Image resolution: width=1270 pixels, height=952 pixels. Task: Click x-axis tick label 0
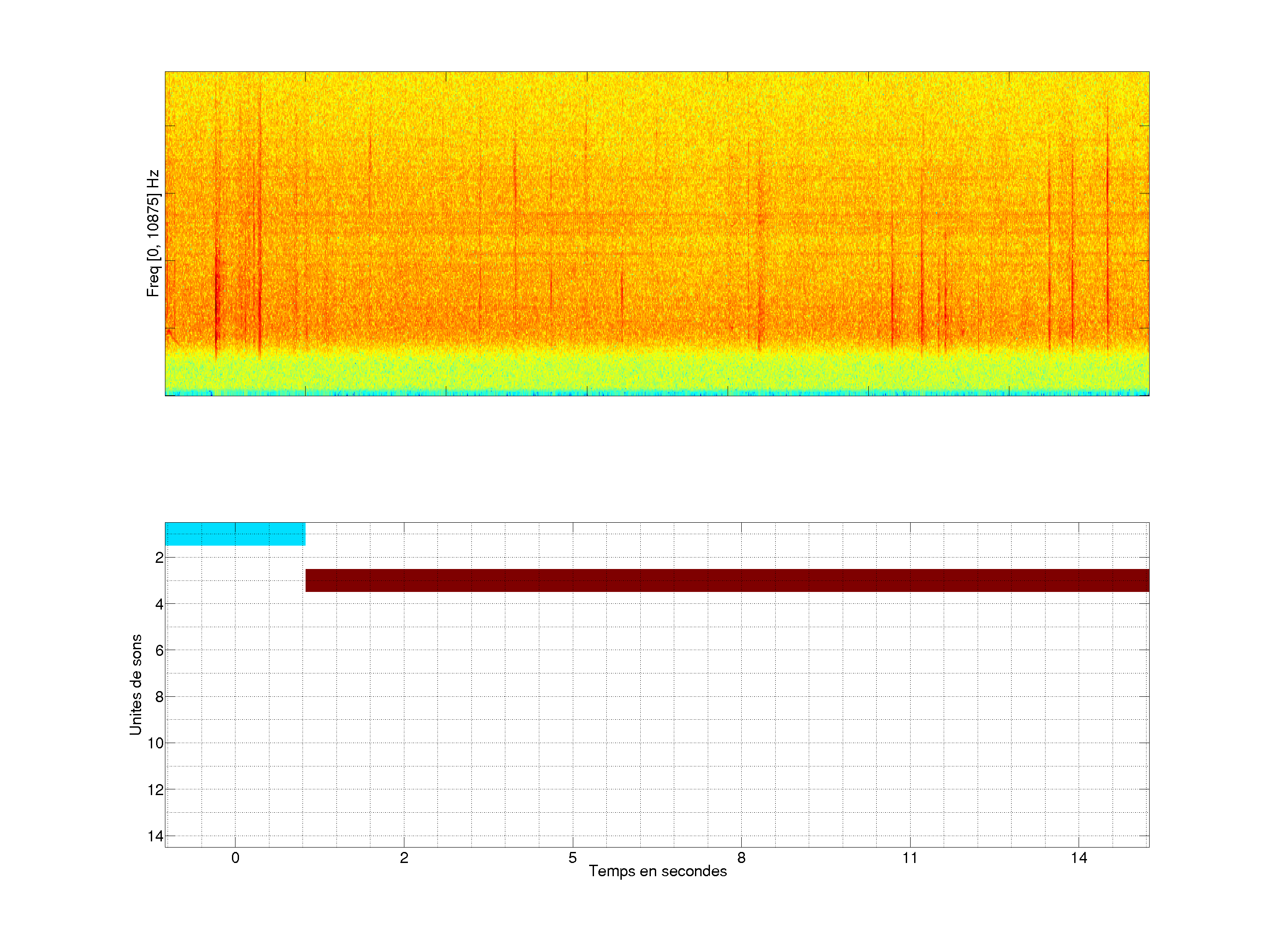click(x=235, y=858)
